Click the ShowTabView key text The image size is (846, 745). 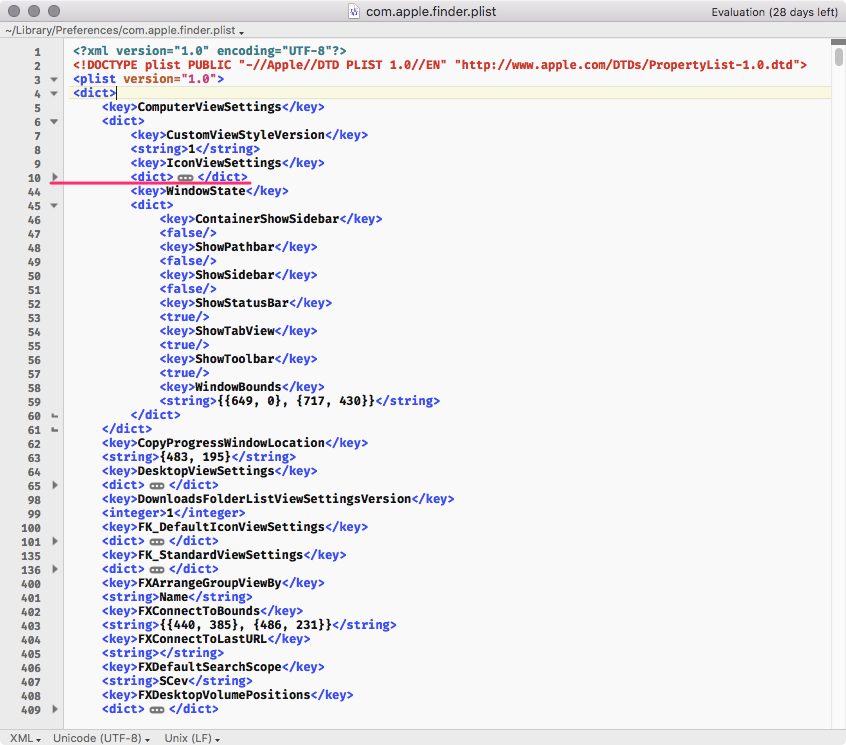[x=235, y=331]
